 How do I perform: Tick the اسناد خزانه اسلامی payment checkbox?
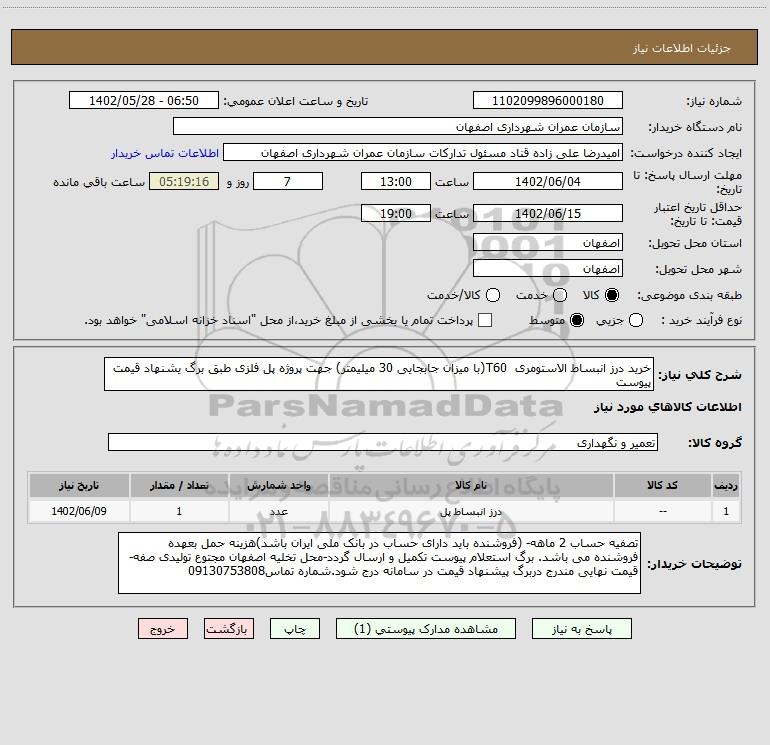click(485, 320)
